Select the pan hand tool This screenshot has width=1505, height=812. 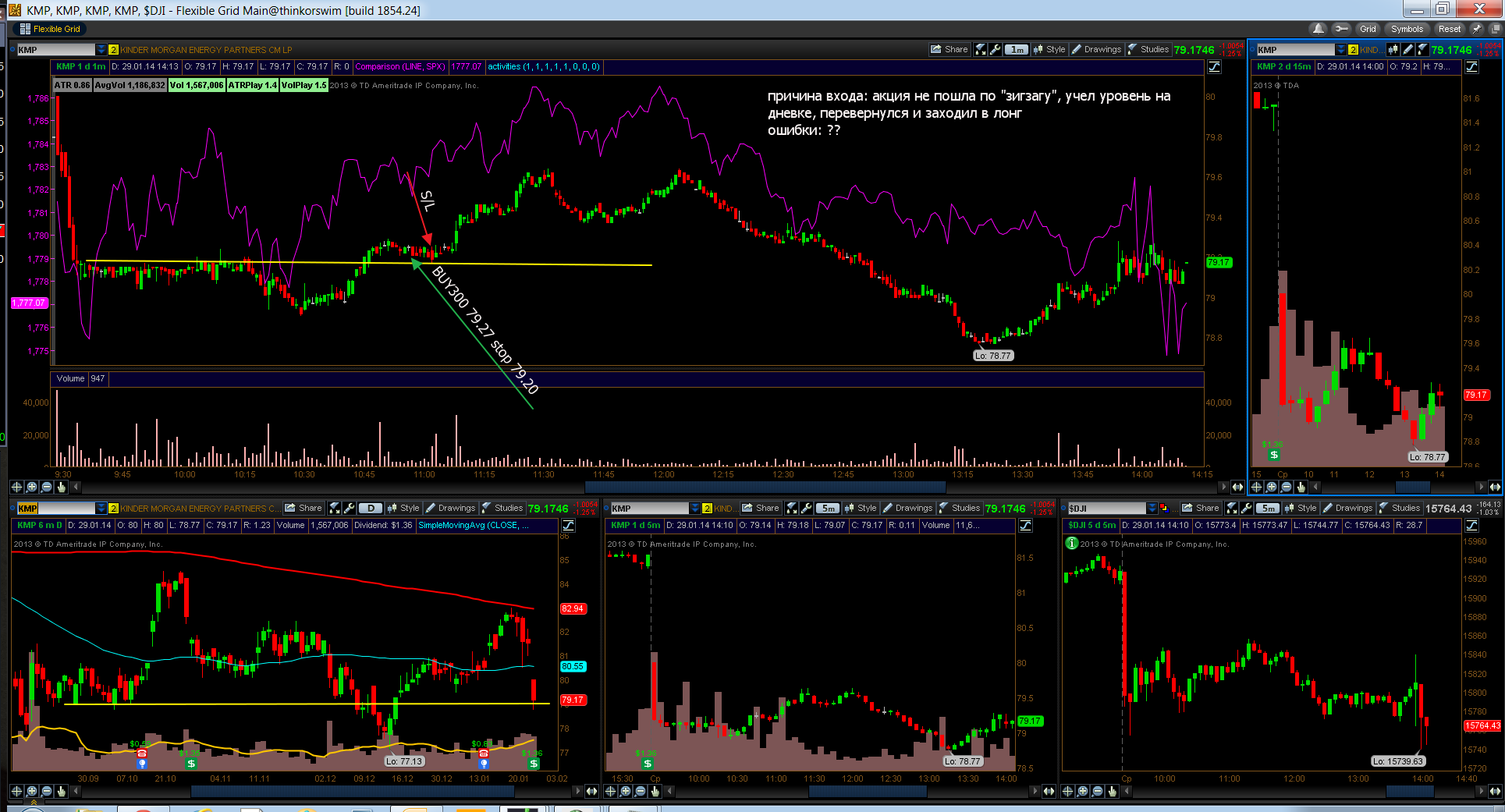(x=62, y=487)
